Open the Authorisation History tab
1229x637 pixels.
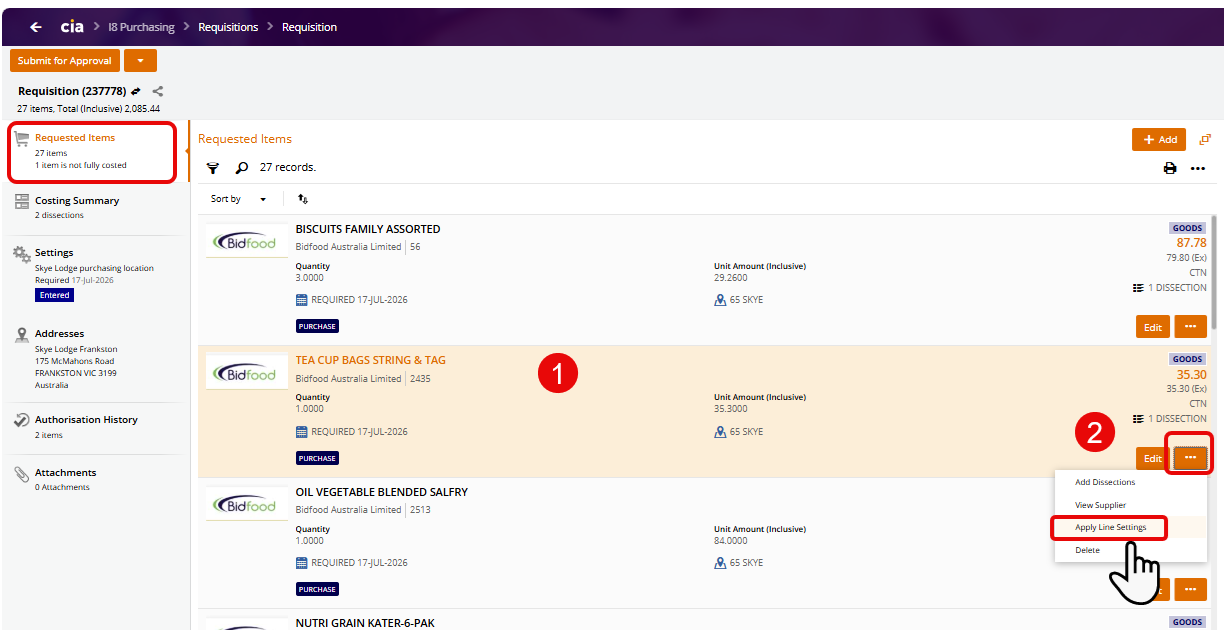[93, 427]
